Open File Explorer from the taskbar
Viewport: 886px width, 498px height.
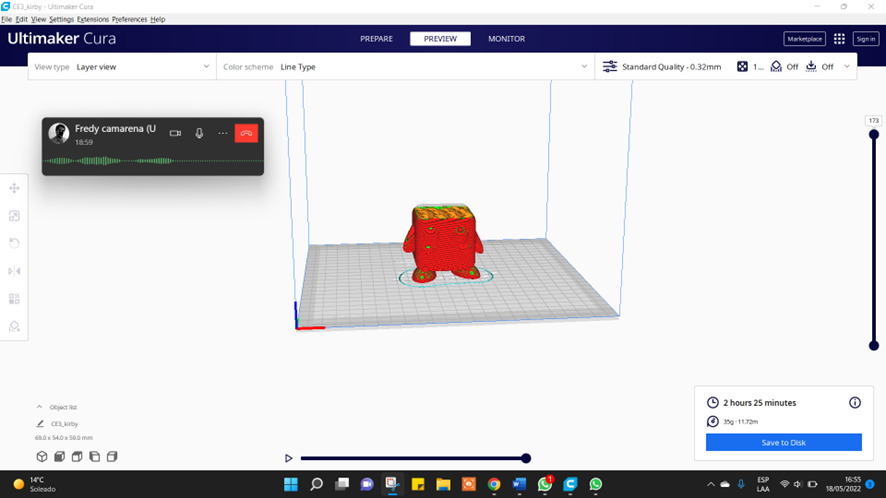pyautogui.click(x=443, y=484)
